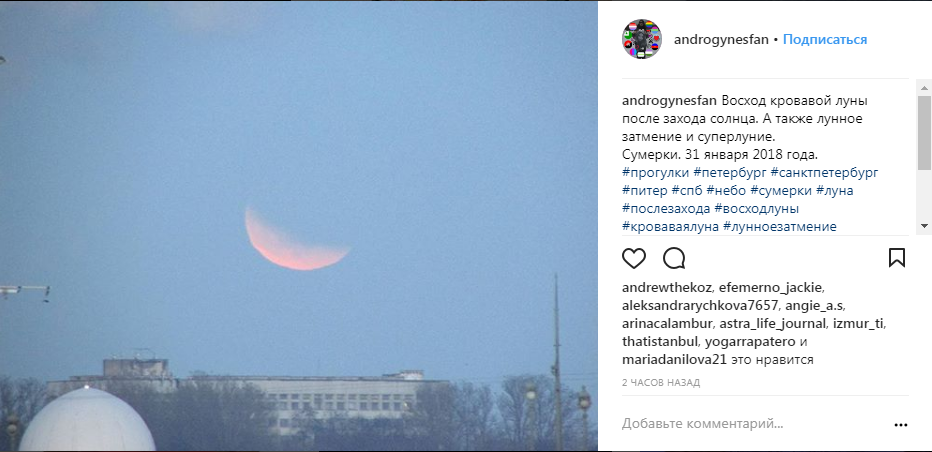
Task: Follow user via Подписаться link
Action: [x=824, y=40]
